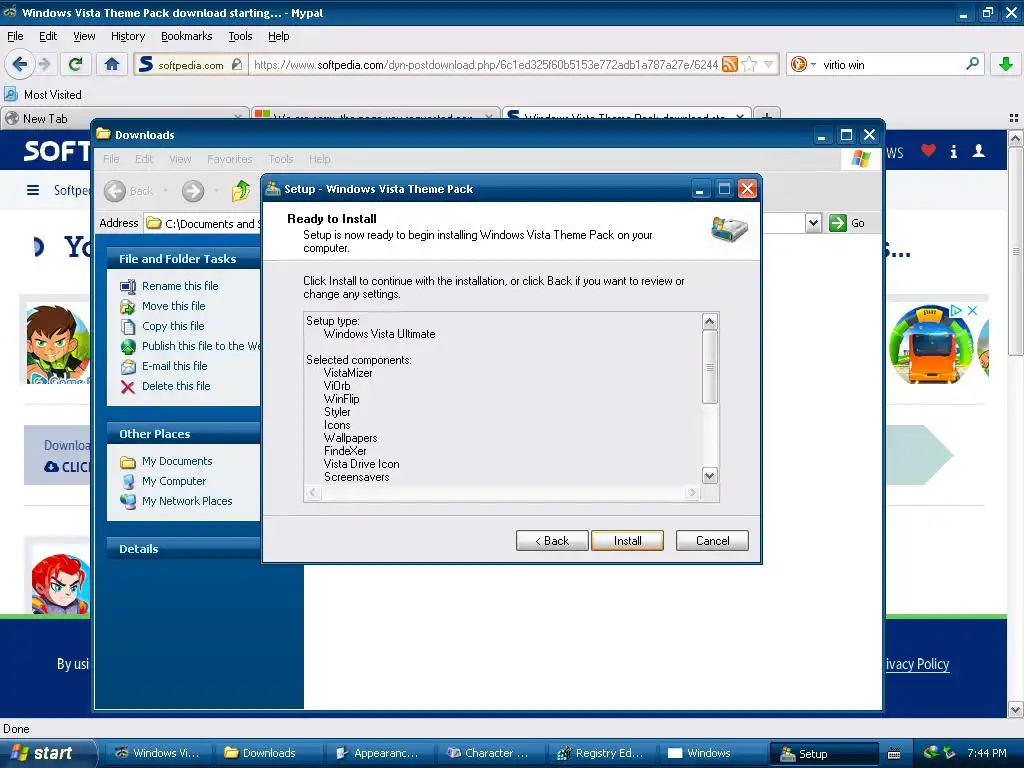Click the user account icon on Softpedia

[x=978, y=151]
